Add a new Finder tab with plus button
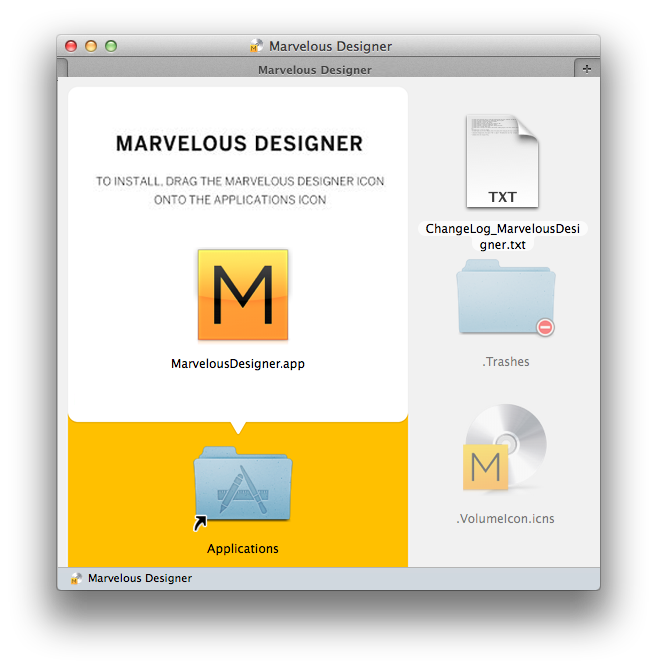657x669 pixels. coord(587,68)
